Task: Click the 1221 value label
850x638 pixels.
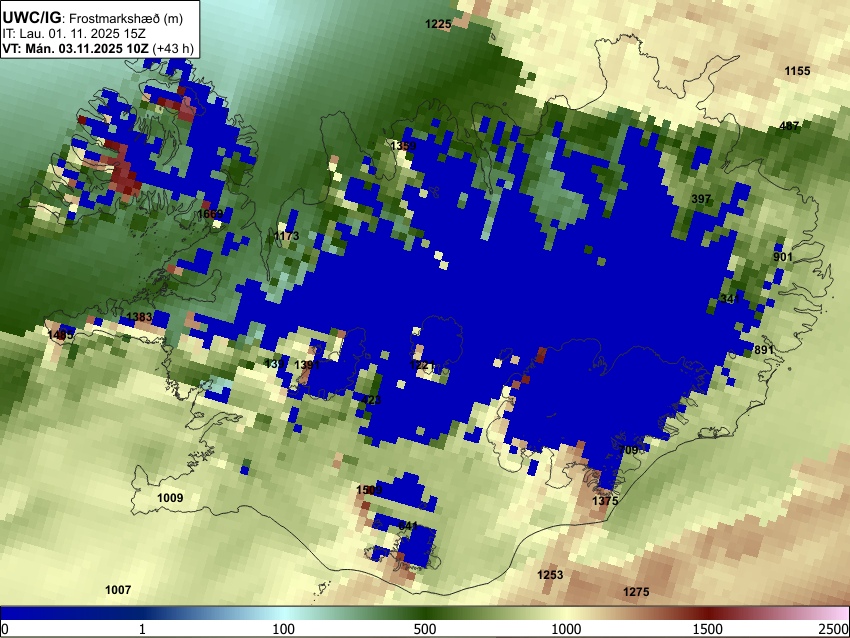Action: (x=422, y=365)
